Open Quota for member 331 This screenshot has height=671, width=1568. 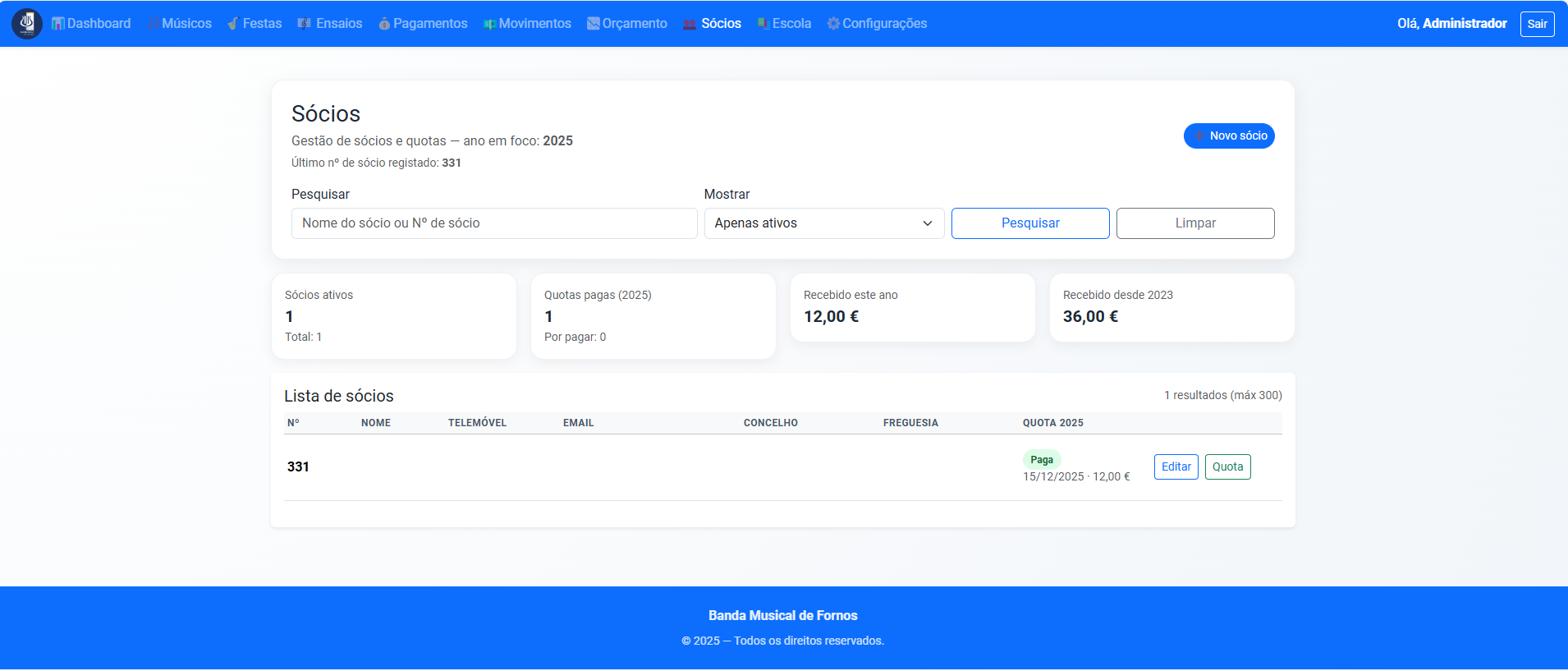pyautogui.click(x=1227, y=466)
